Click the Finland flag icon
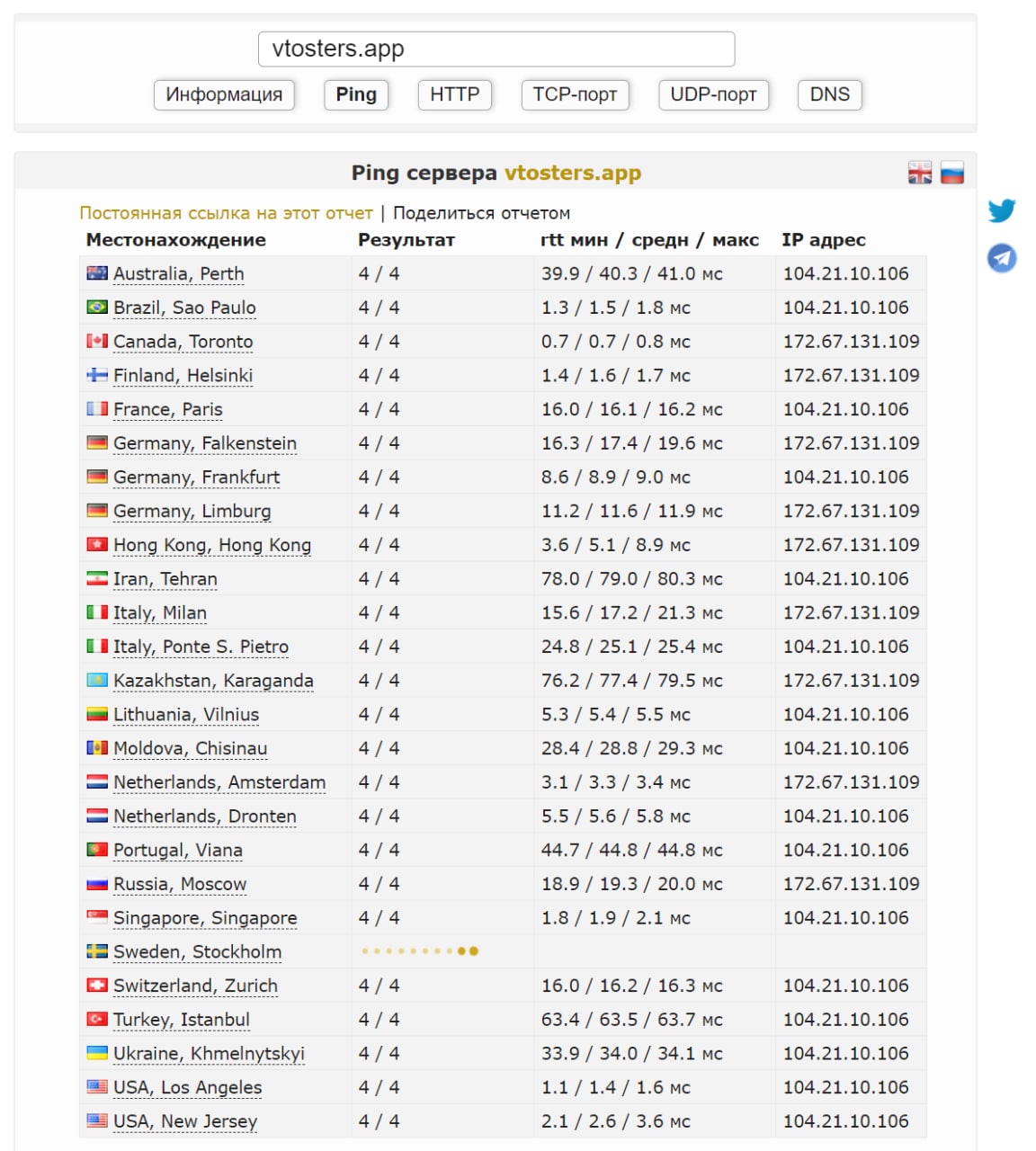The image size is (1036, 1151). coord(97,375)
